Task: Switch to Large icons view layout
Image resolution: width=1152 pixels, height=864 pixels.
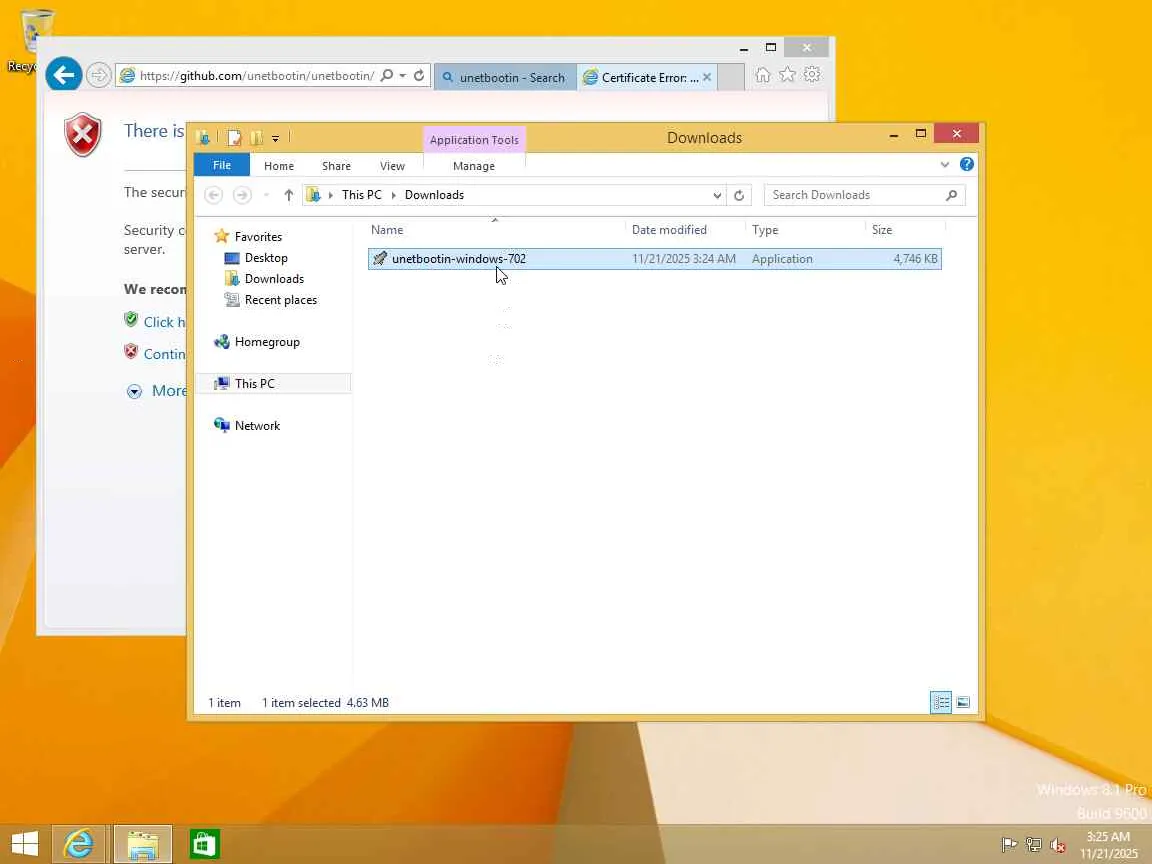Action: click(963, 702)
